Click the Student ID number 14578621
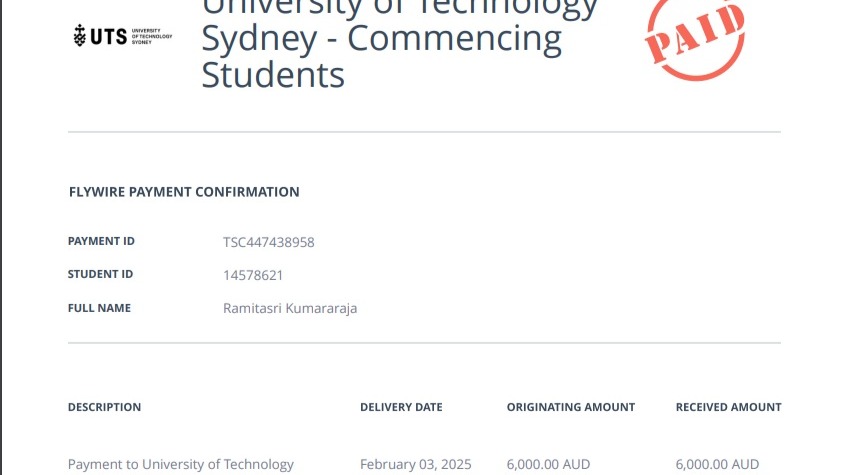 [253, 275]
